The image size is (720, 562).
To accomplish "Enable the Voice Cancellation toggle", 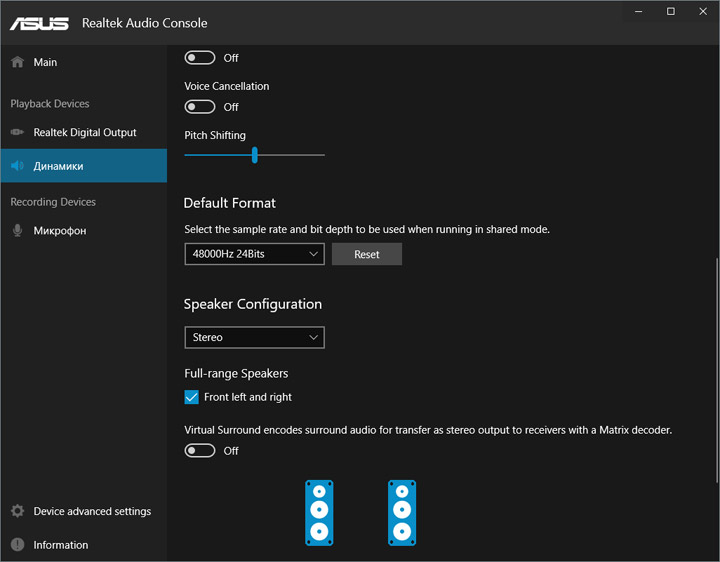I will [x=200, y=107].
